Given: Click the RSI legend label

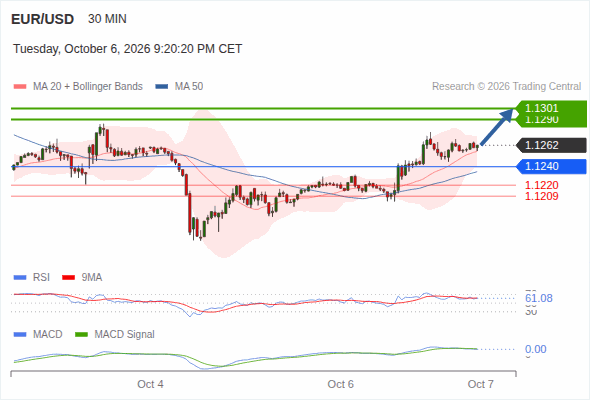Looking at the screenshot, I should point(41,278).
